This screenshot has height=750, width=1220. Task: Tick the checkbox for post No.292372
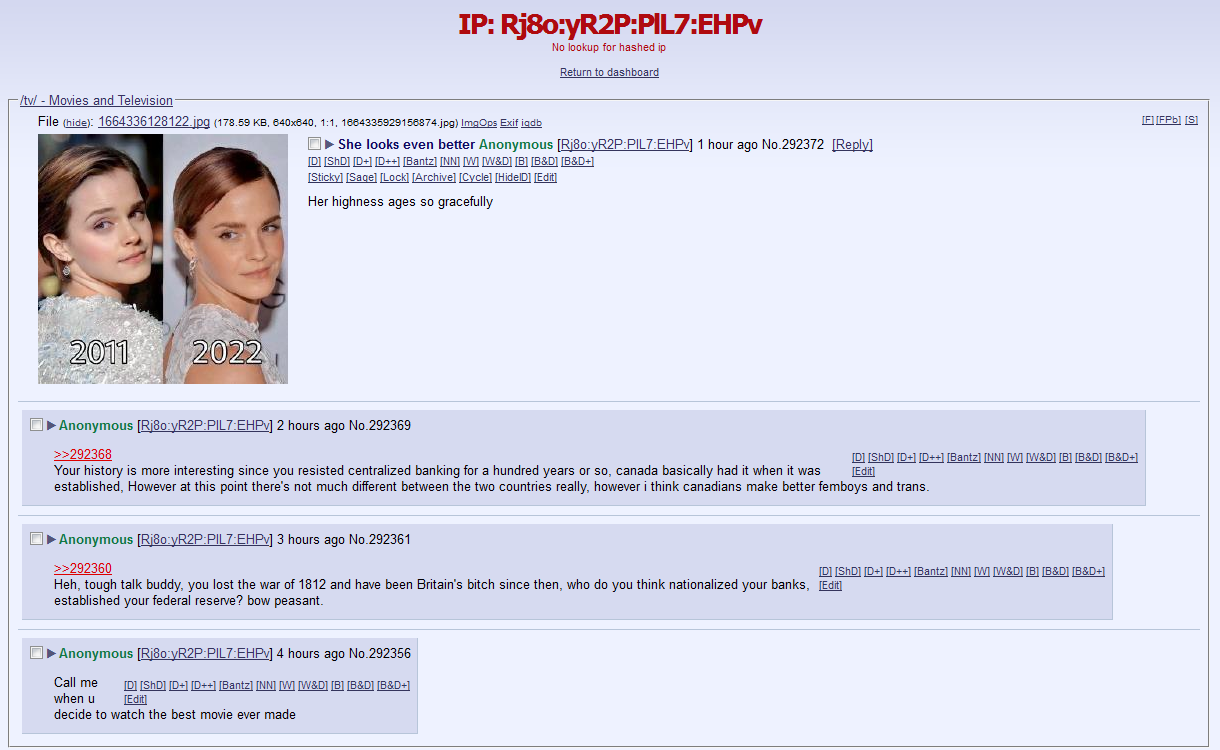tap(314, 144)
